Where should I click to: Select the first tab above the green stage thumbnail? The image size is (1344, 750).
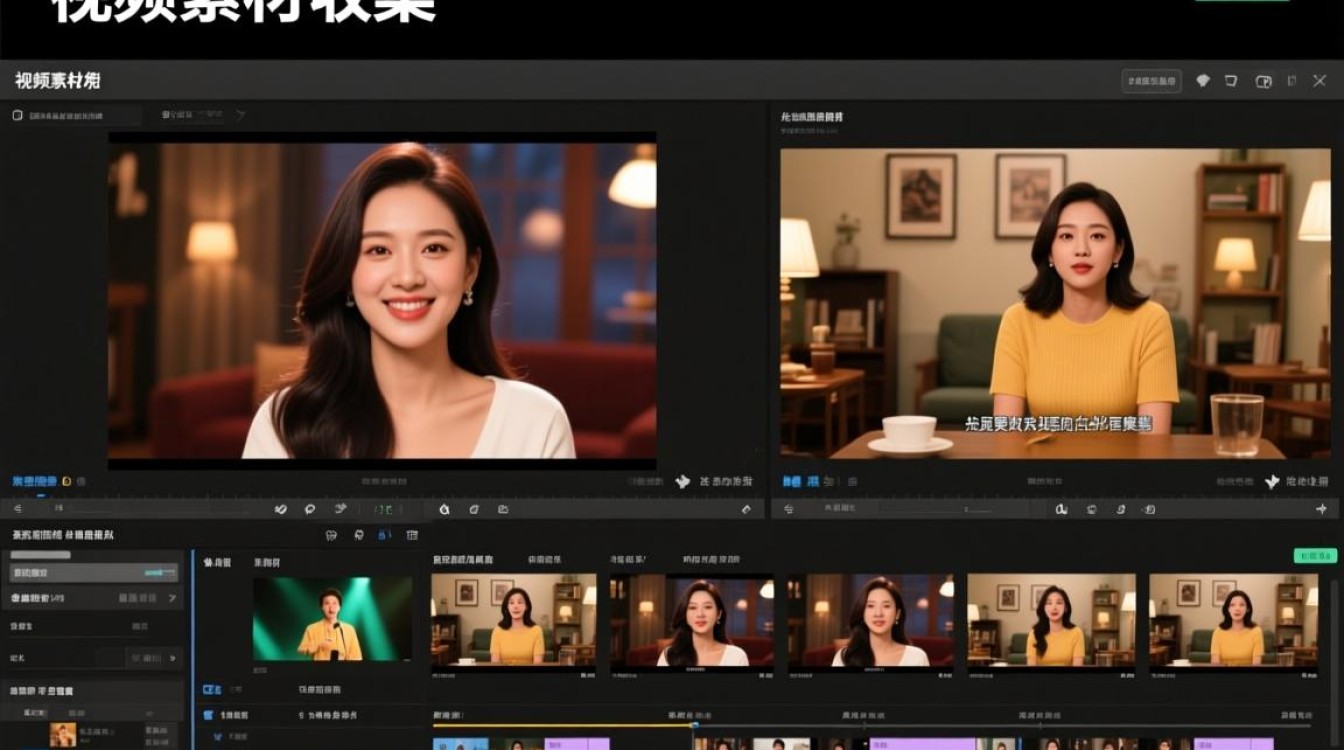pyautogui.click(x=217, y=563)
